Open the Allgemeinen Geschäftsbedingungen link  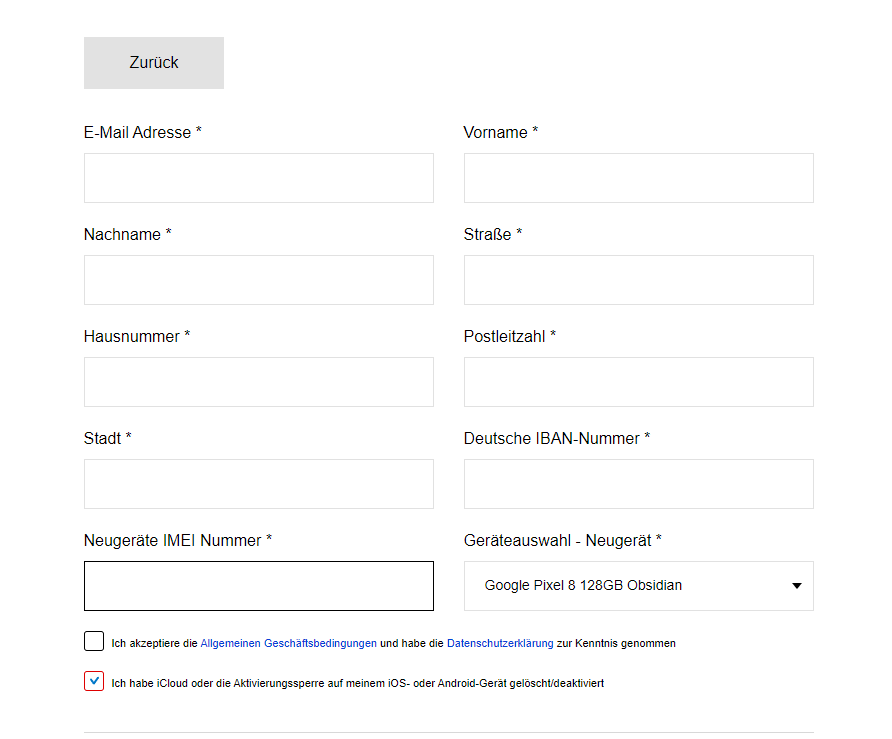[288, 643]
